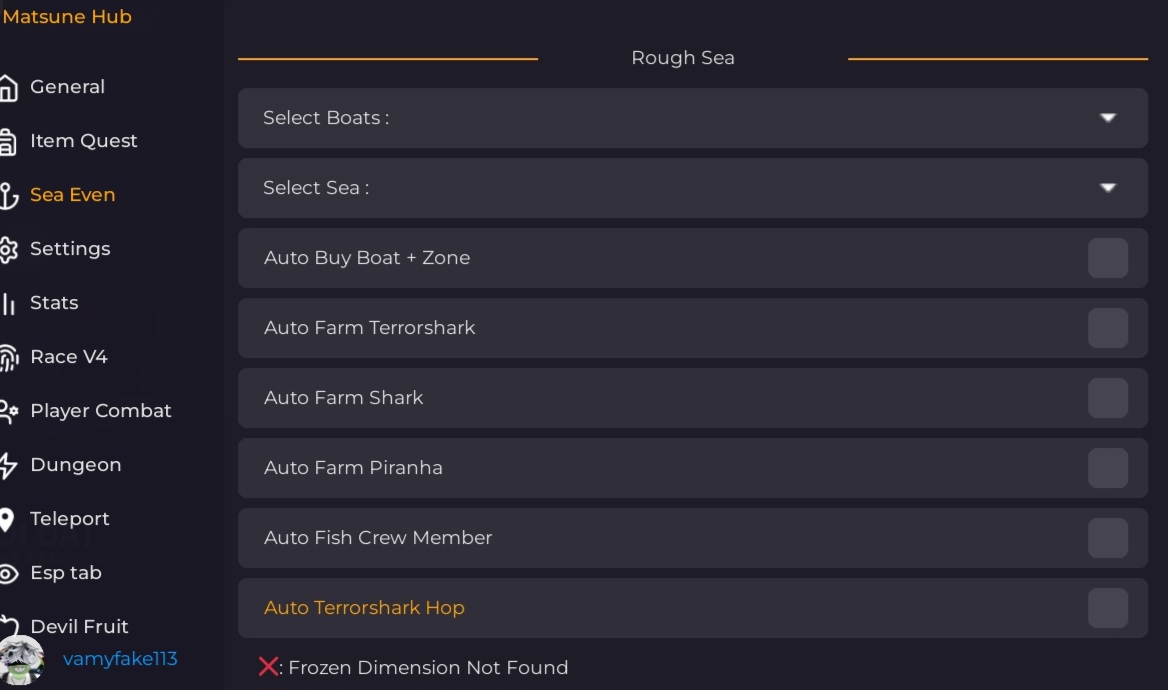
Task: Enable the Auto Terrorshark Hop toggle
Action: [x=1108, y=608]
